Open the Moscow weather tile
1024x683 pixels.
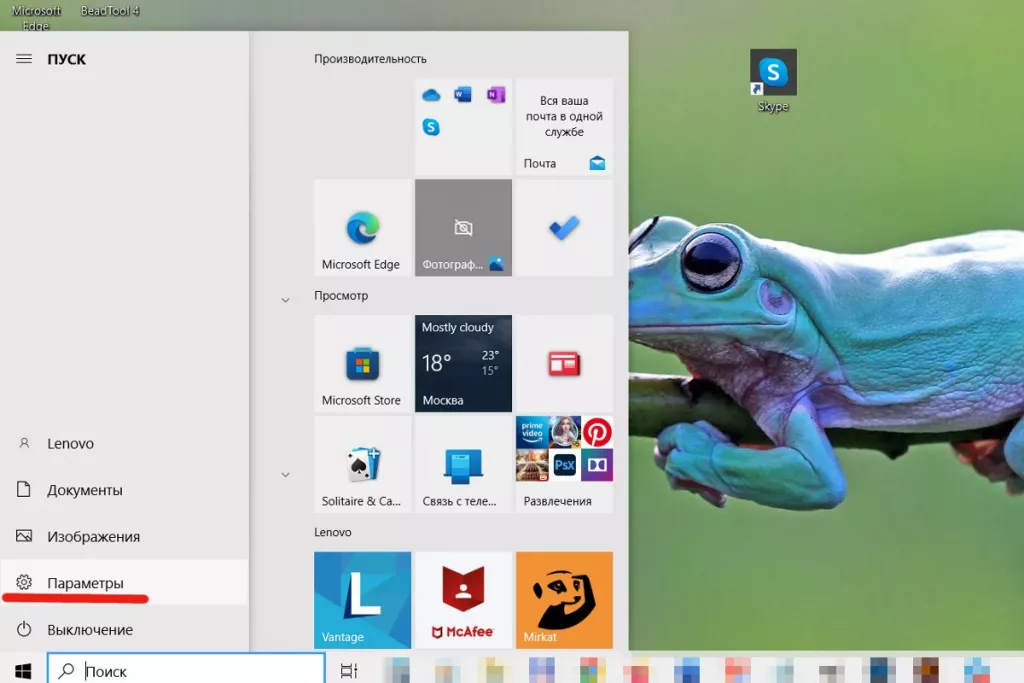click(x=463, y=364)
